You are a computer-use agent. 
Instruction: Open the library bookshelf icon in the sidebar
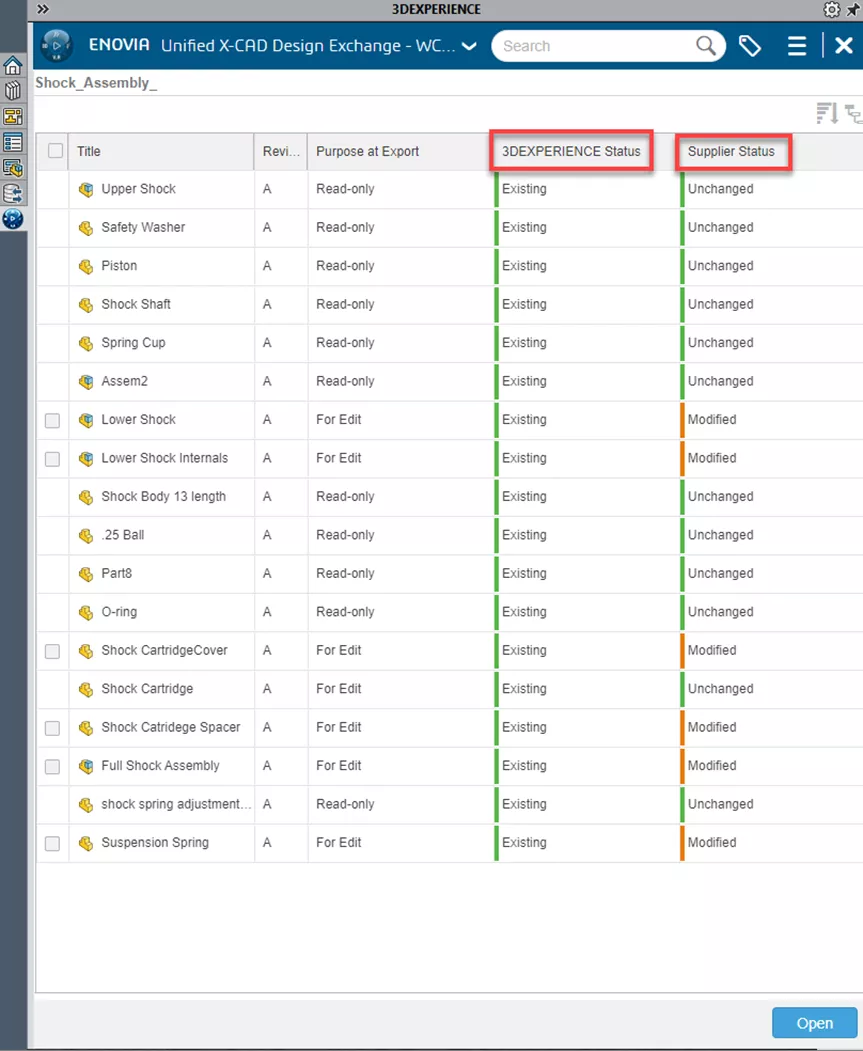pyautogui.click(x=13, y=90)
